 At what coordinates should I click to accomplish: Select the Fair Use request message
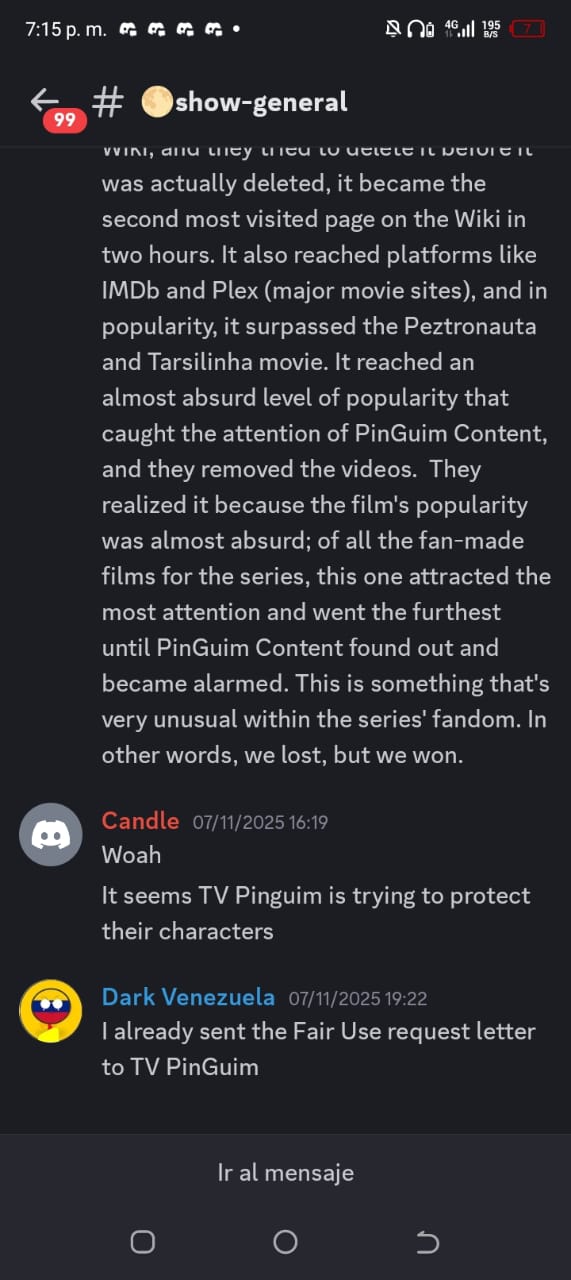319,1049
